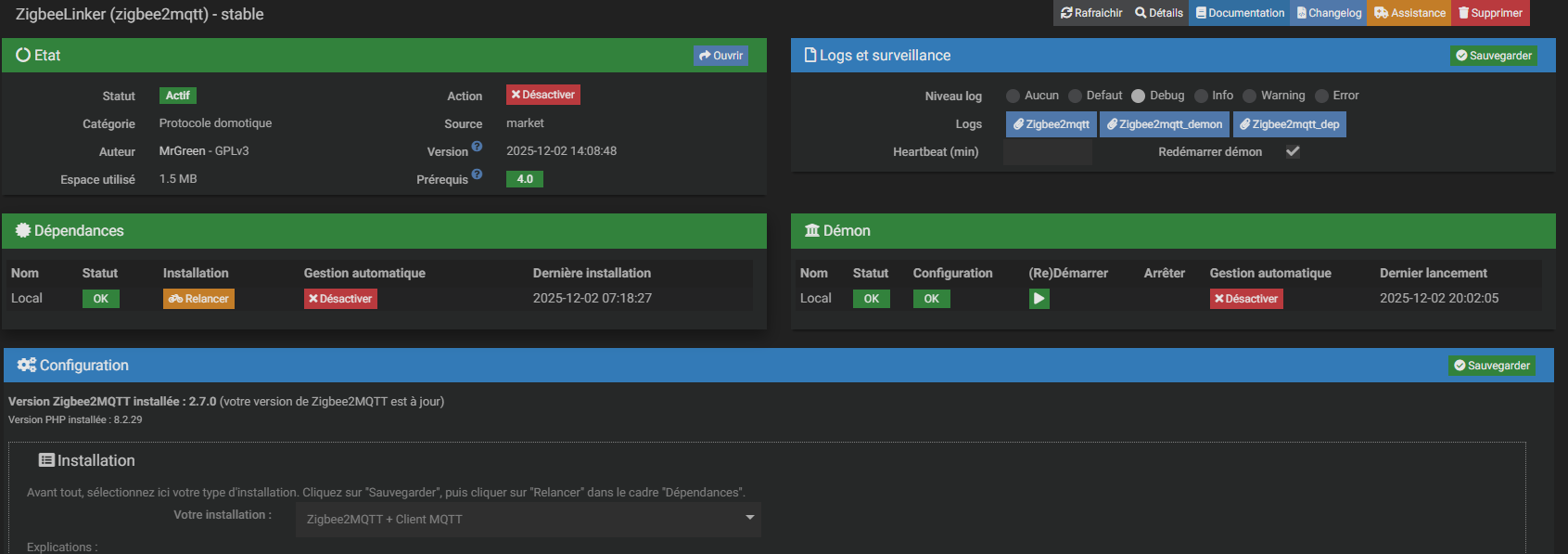The height and width of the screenshot is (554, 1568).
Task: Click Désactiver in the Dépendances row
Action: point(340,299)
